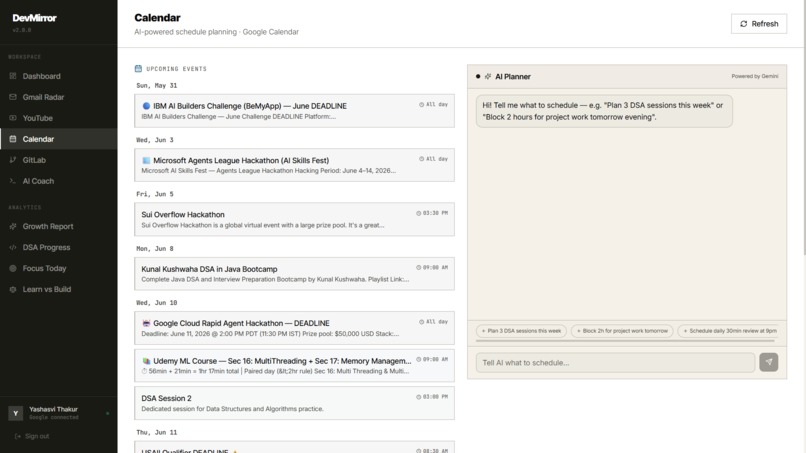Click the AI Planner greeting message bubble
806x453 pixels.
click(x=604, y=111)
